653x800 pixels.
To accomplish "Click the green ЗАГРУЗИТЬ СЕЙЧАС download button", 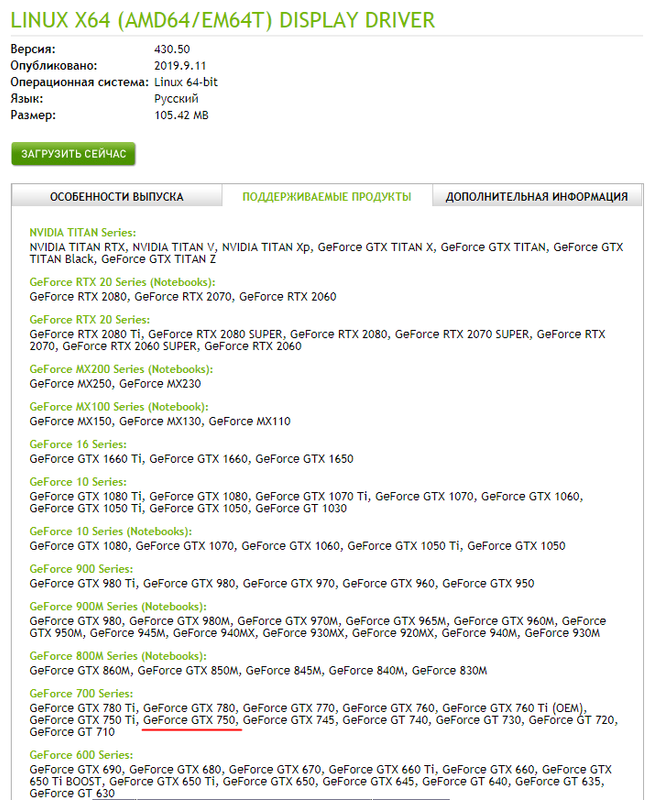I will point(73,154).
